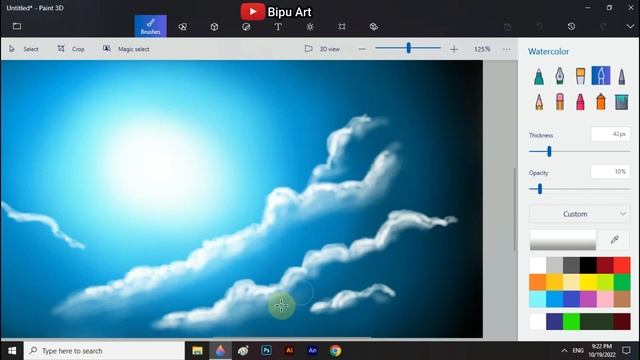This screenshot has width=640, height=360.
Task: Open the 3D library tab
Action: pos(373,27)
